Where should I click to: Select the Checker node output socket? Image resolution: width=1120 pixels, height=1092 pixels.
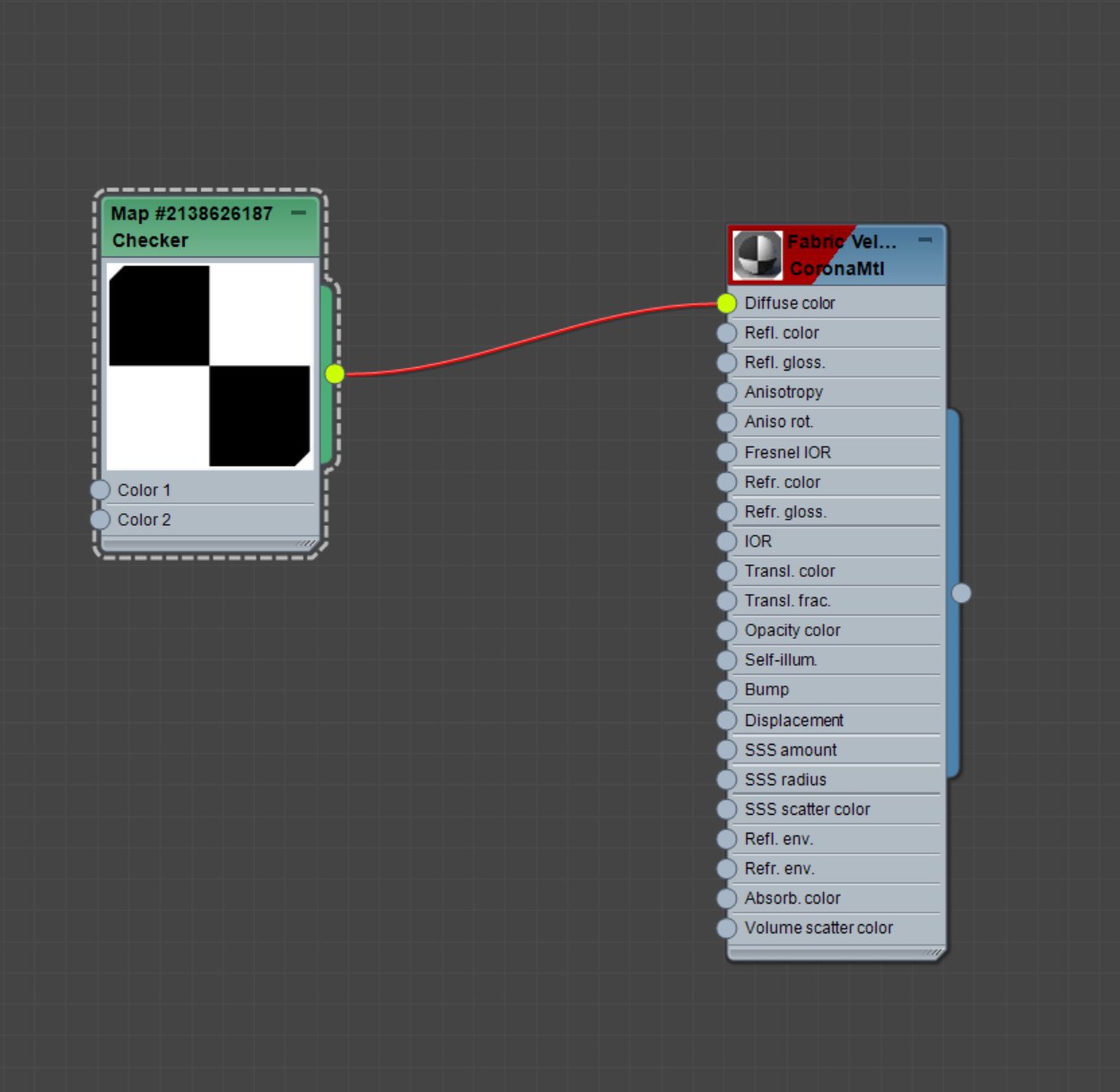coord(335,373)
